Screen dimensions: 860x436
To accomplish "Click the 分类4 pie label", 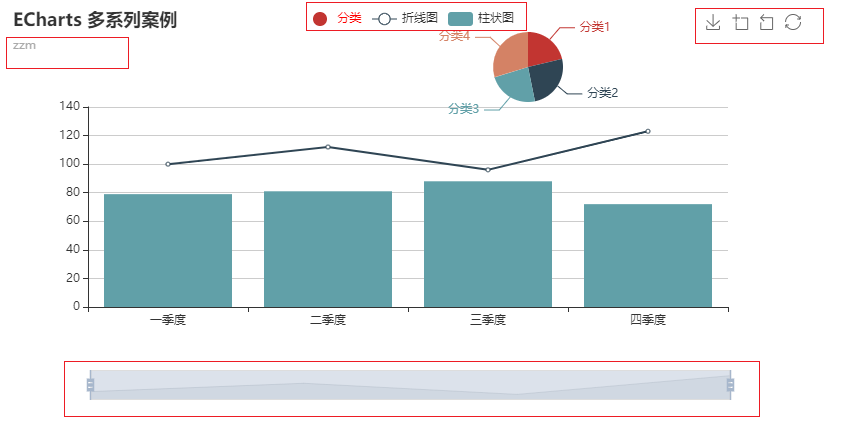I will pyautogui.click(x=455, y=36).
